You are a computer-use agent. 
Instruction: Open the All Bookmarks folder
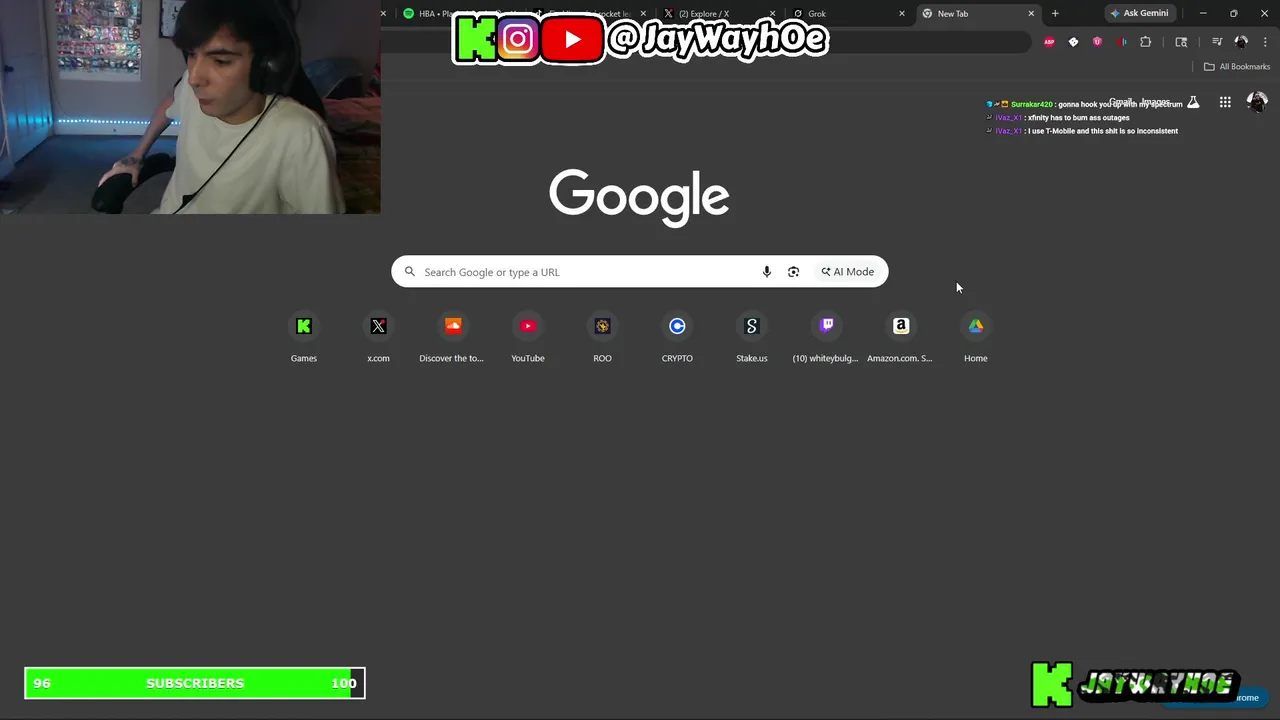pyautogui.click(x=1237, y=67)
